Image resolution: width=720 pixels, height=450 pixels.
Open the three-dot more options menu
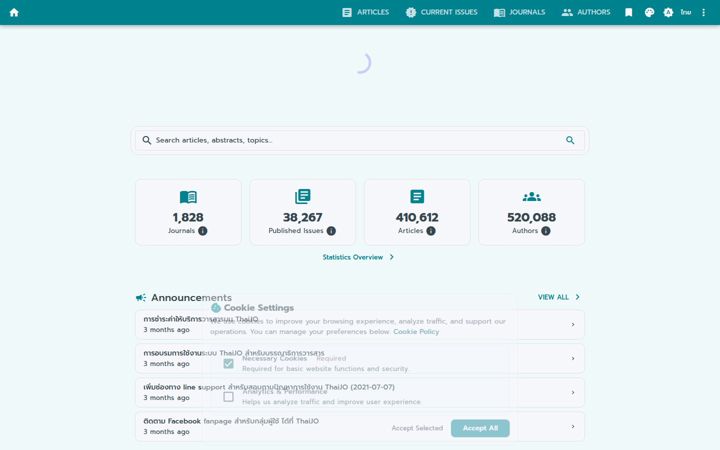(x=703, y=12)
